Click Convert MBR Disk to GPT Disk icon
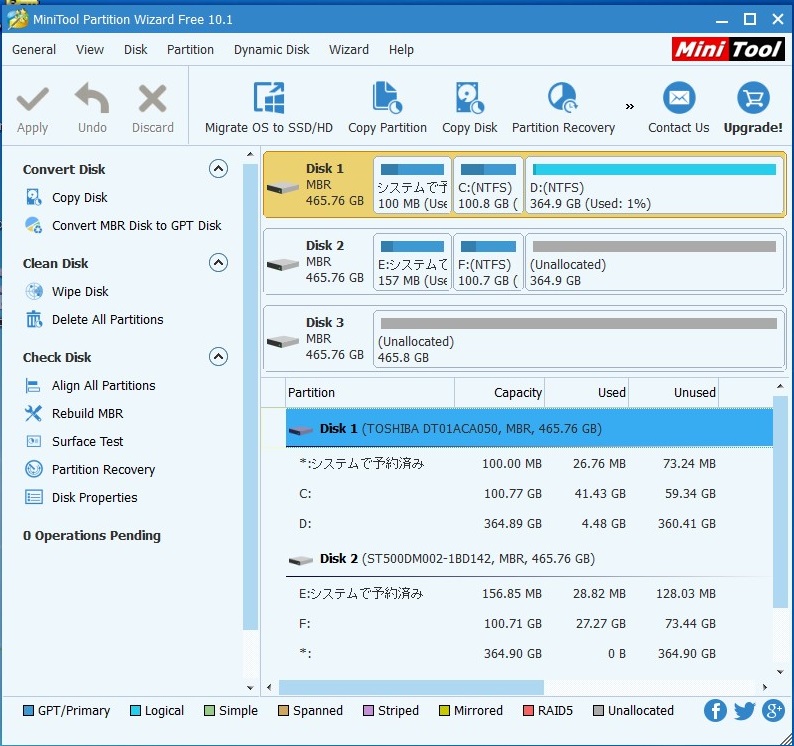The image size is (794, 746). point(34,225)
